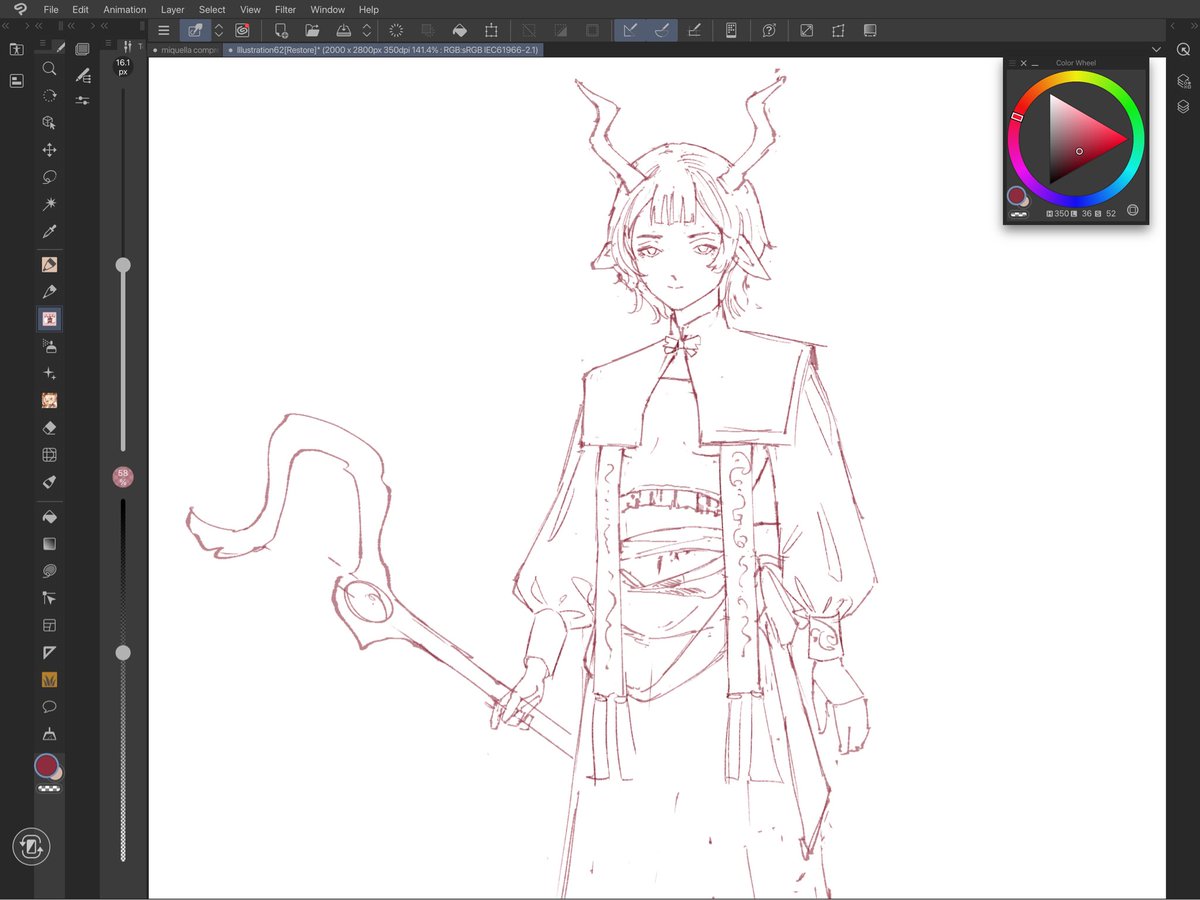The width and height of the screenshot is (1200, 900).
Task: Click the Scale/Rotate transform icon
Action: (491, 30)
